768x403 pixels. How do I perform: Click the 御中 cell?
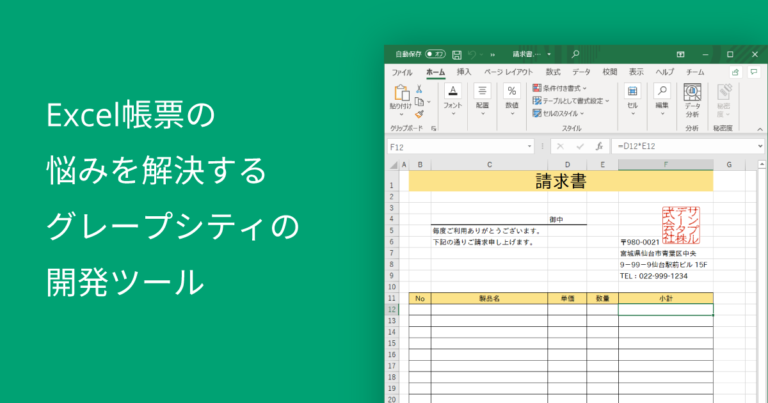(567, 219)
